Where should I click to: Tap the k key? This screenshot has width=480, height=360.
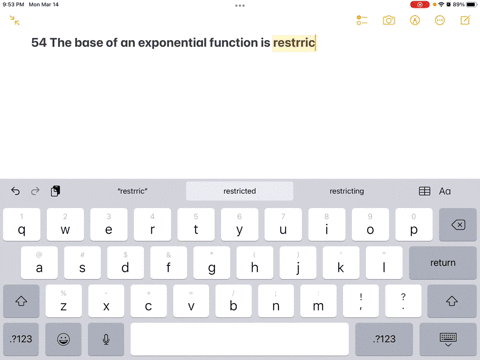[341, 263]
